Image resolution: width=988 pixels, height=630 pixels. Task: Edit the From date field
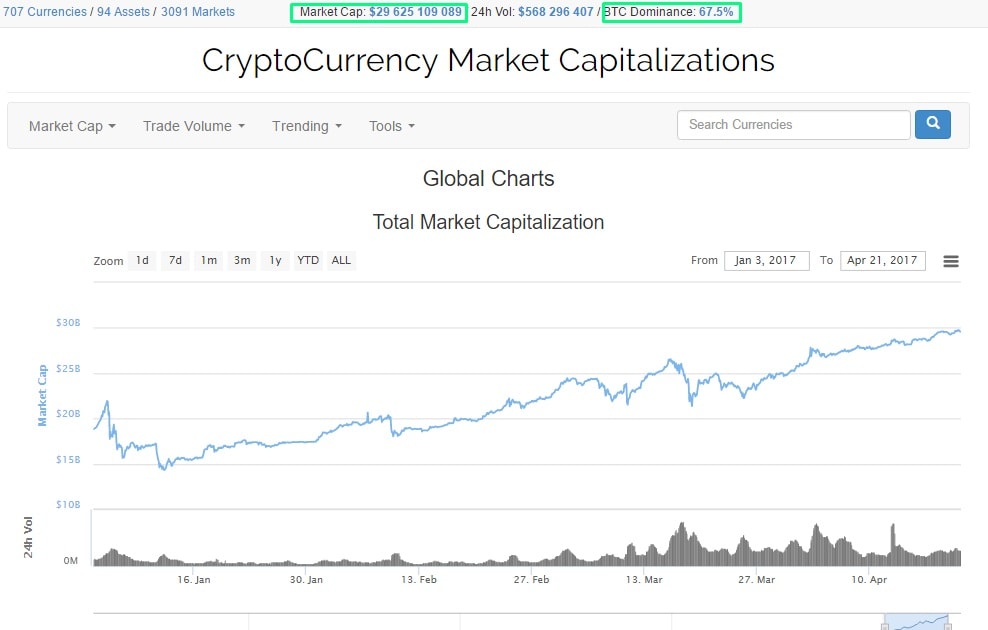(766, 260)
